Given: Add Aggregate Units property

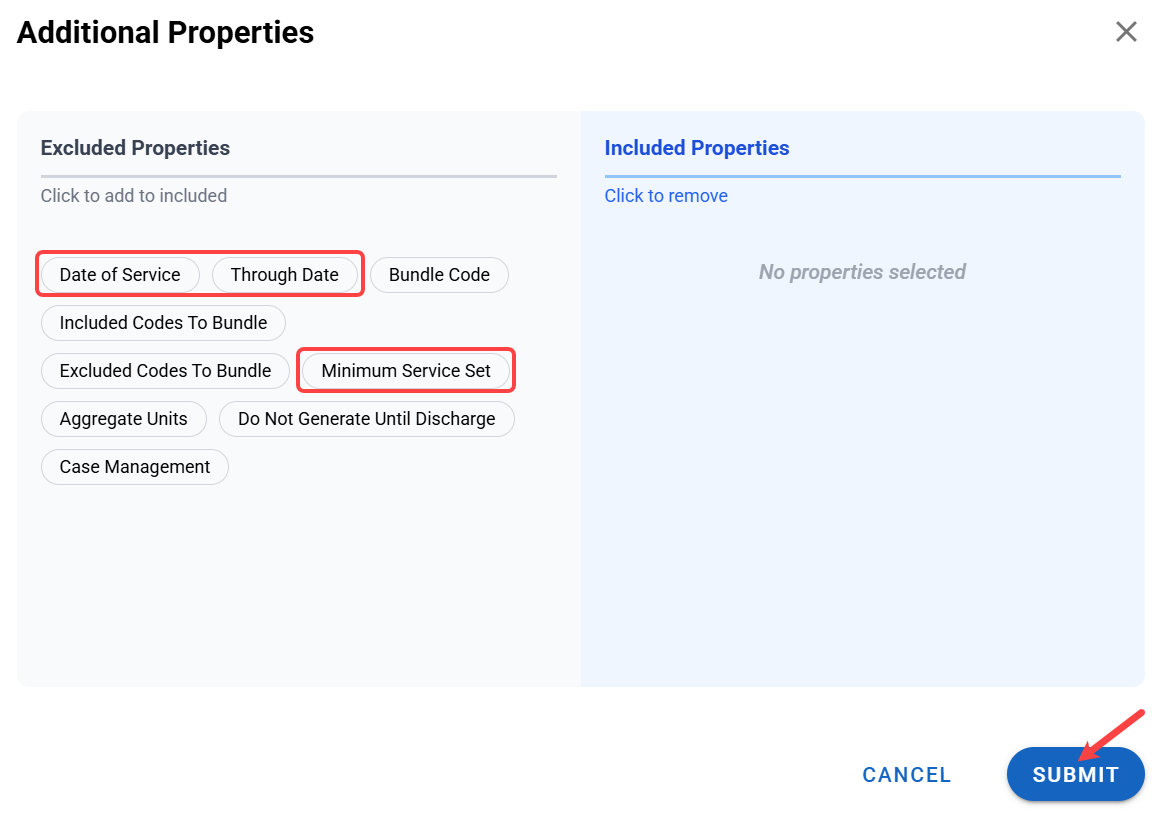Looking at the screenshot, I should tap(123, 419).
